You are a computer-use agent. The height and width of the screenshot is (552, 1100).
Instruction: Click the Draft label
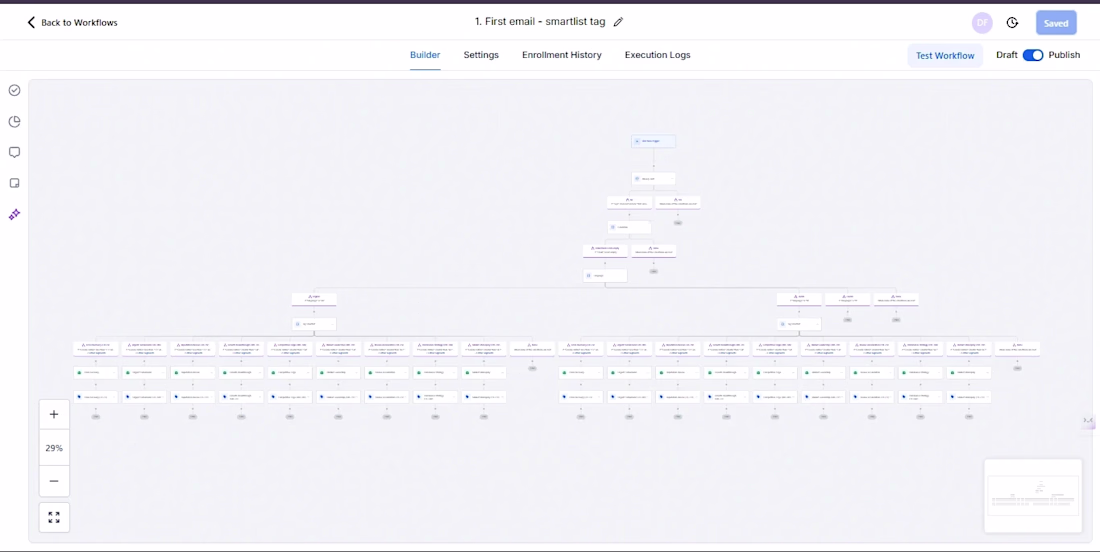[x=1007, y=55]
